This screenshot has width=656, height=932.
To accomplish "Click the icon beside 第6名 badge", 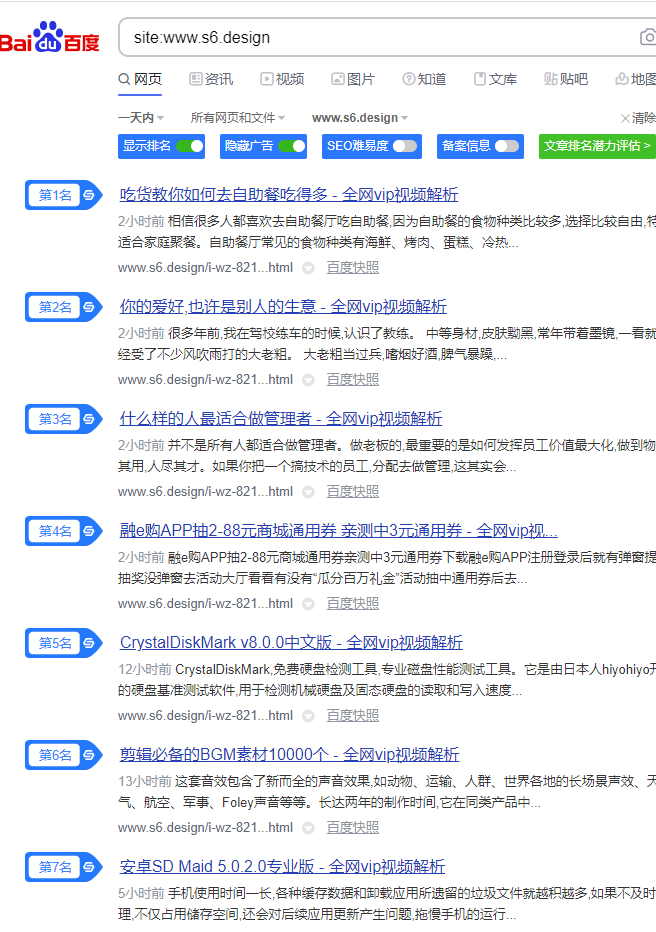I will click(89, 755).
